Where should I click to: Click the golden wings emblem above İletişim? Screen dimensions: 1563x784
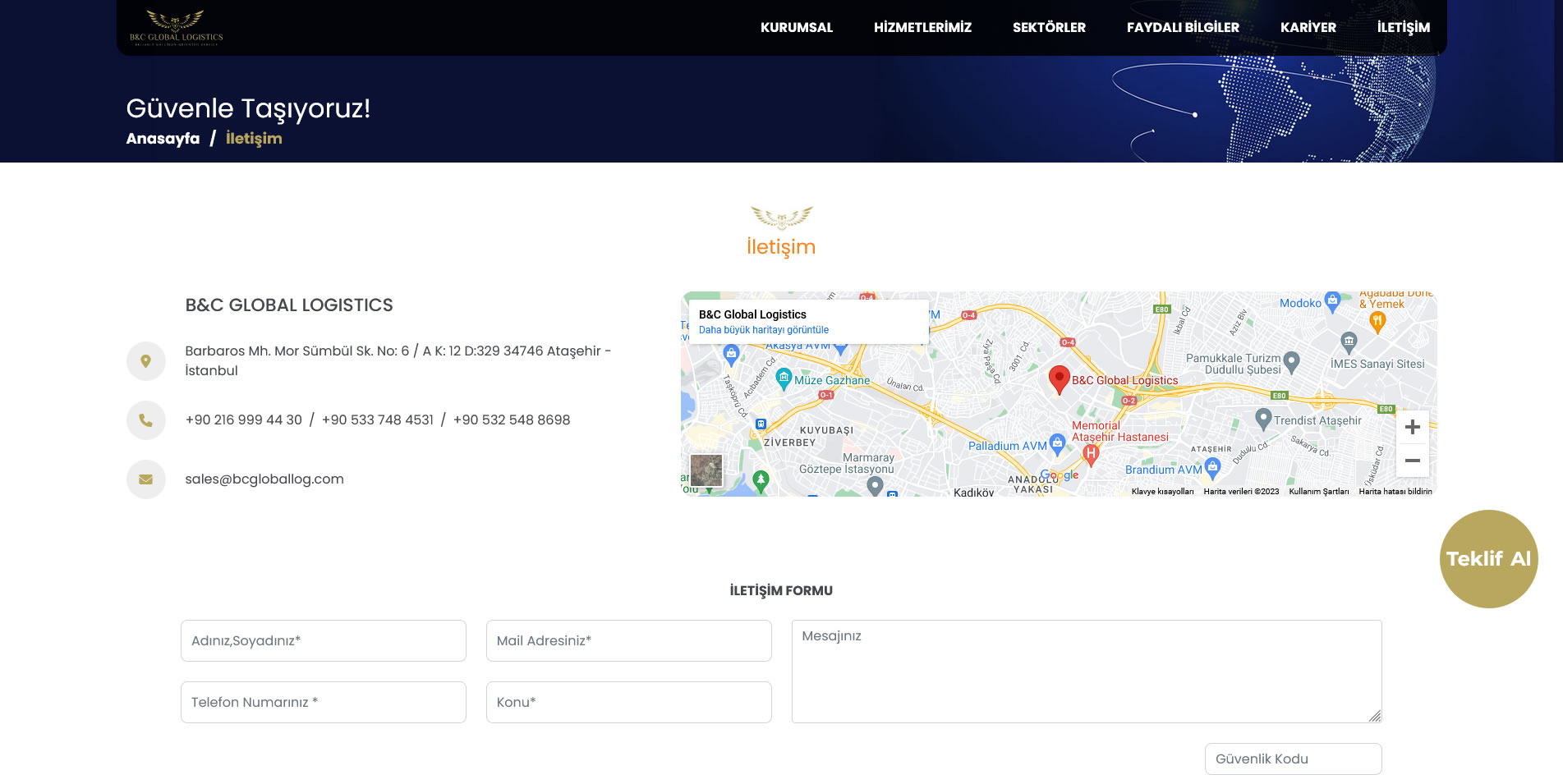click(x=782, y=218)
